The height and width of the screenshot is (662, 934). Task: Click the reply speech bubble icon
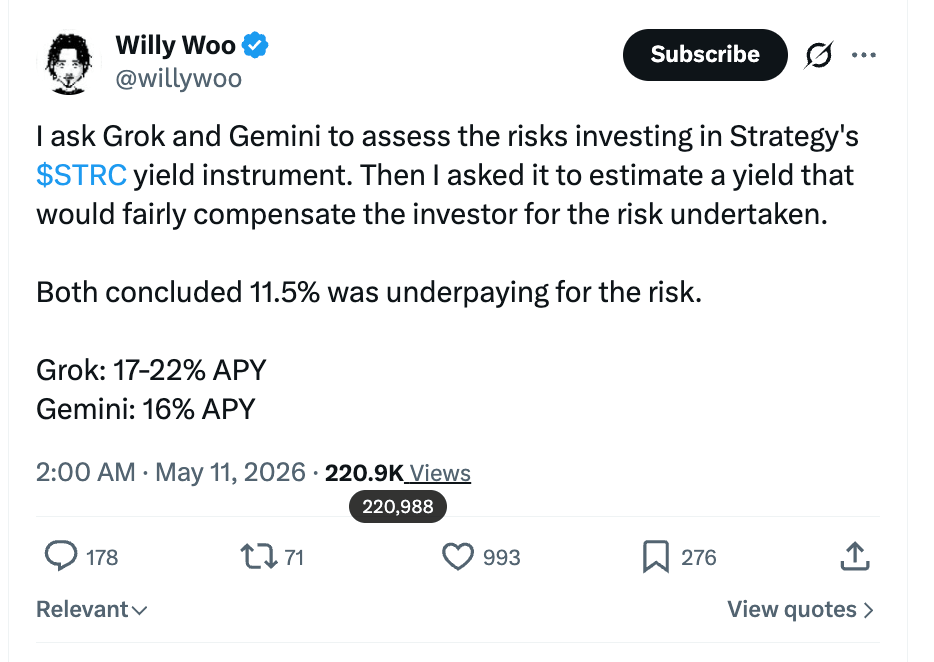pos(61,556)
